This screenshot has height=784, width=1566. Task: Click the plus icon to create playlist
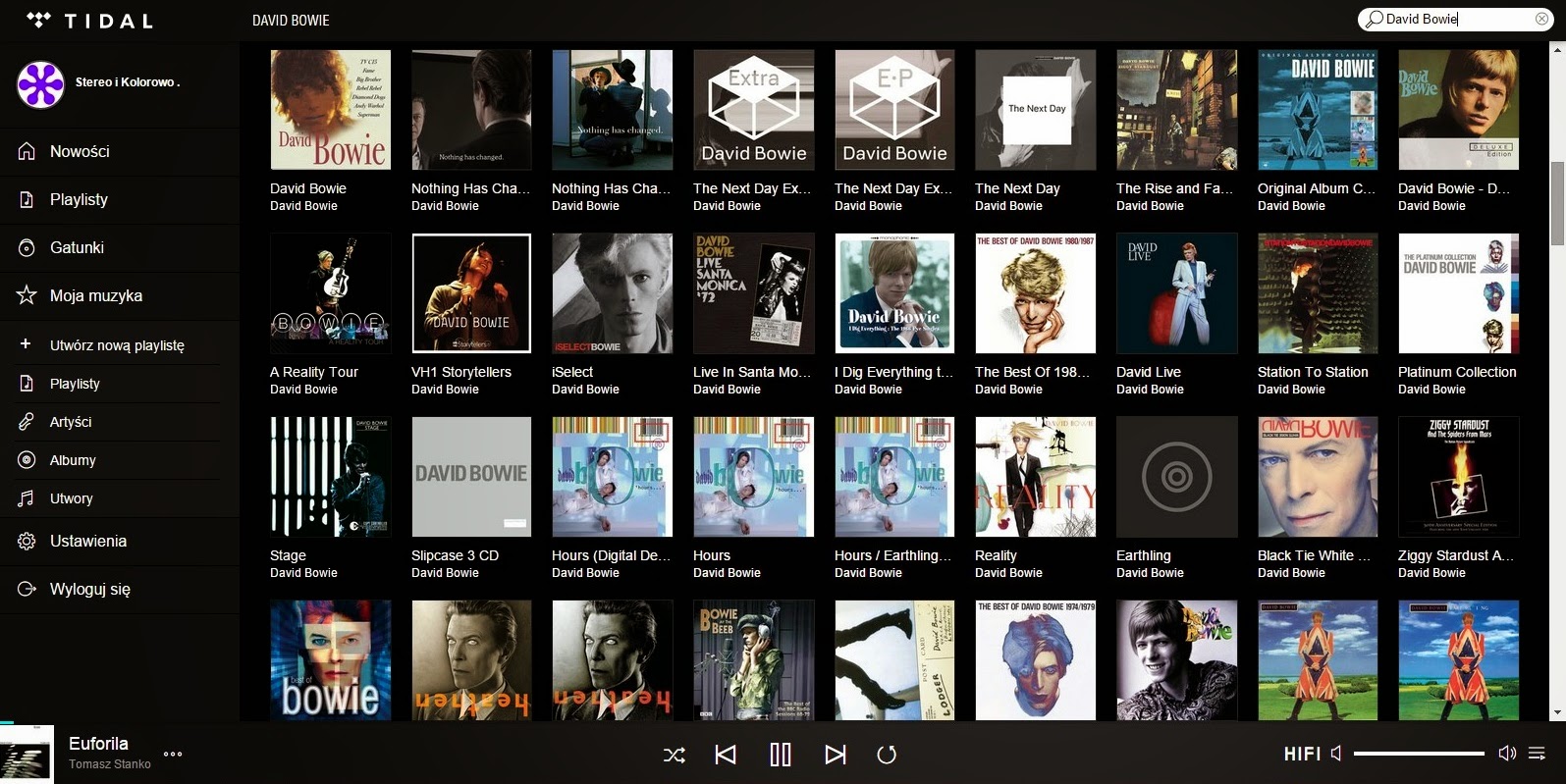(x=27, y=344)
